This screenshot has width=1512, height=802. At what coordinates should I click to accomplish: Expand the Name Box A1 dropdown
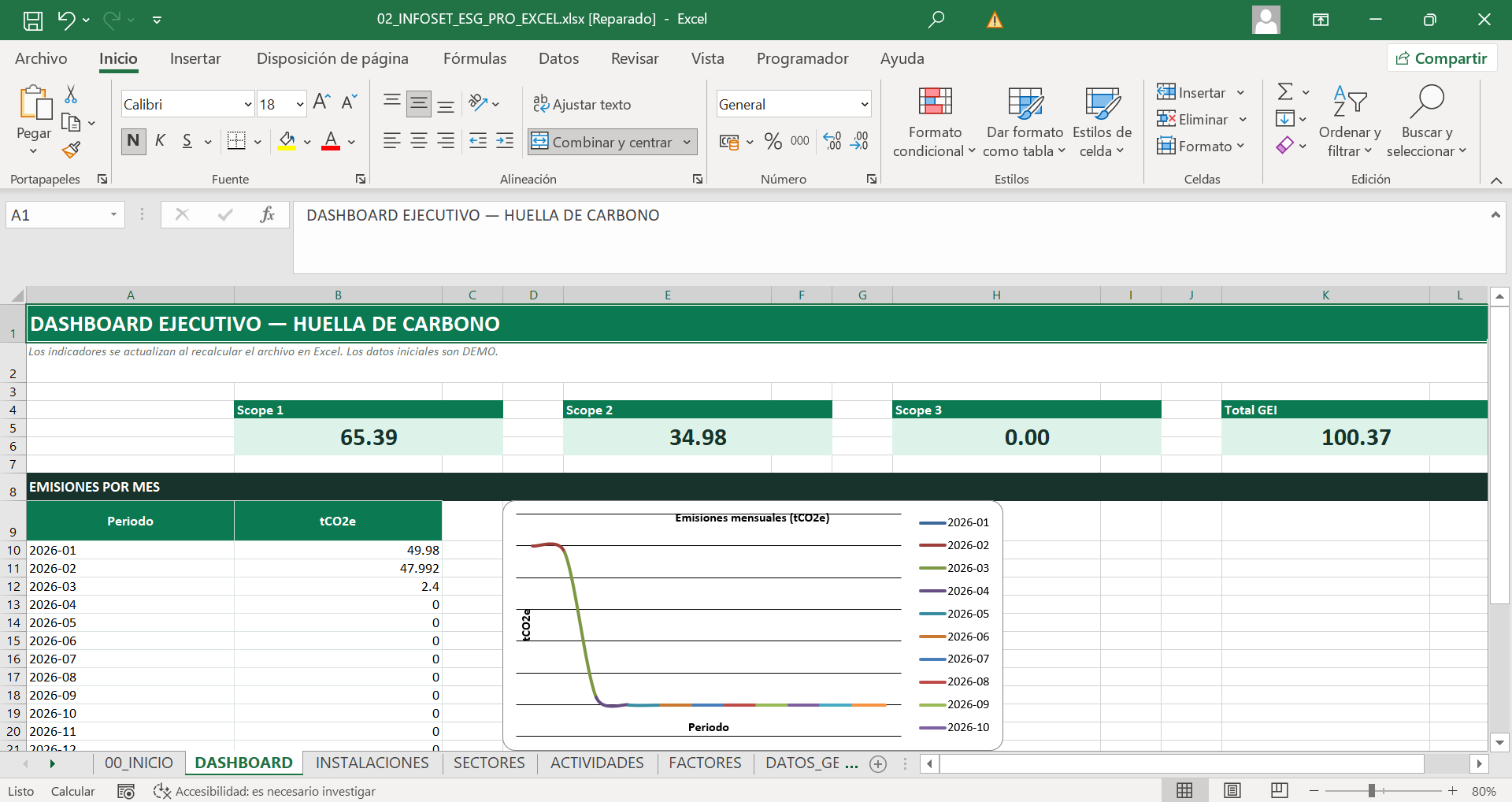coord(113,215)
